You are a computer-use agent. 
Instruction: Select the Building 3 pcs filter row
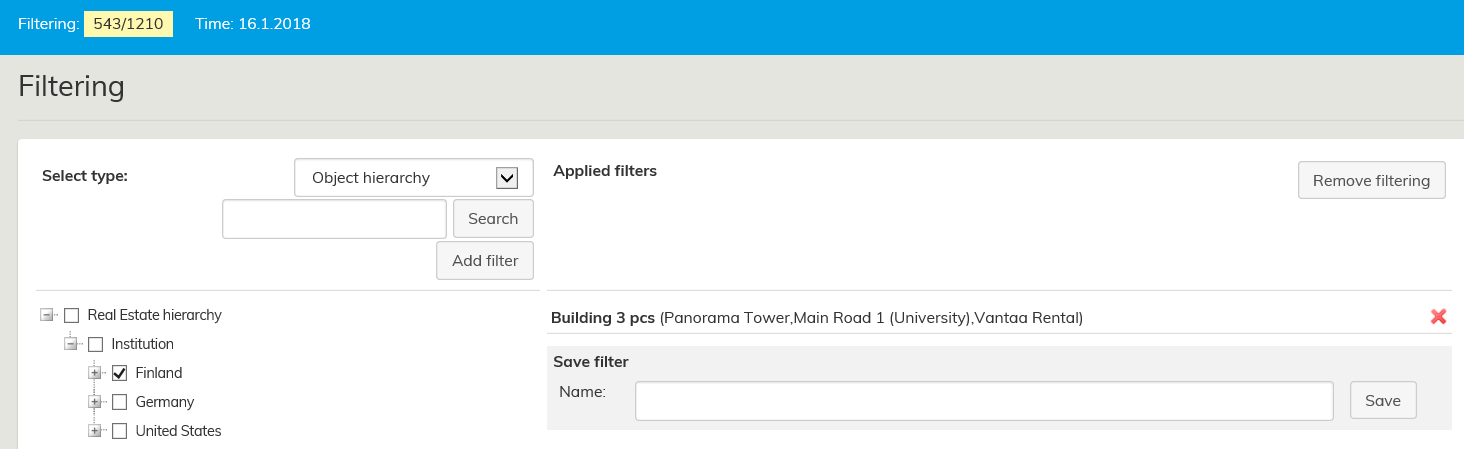pyautogui.click(x=816, y=318)
